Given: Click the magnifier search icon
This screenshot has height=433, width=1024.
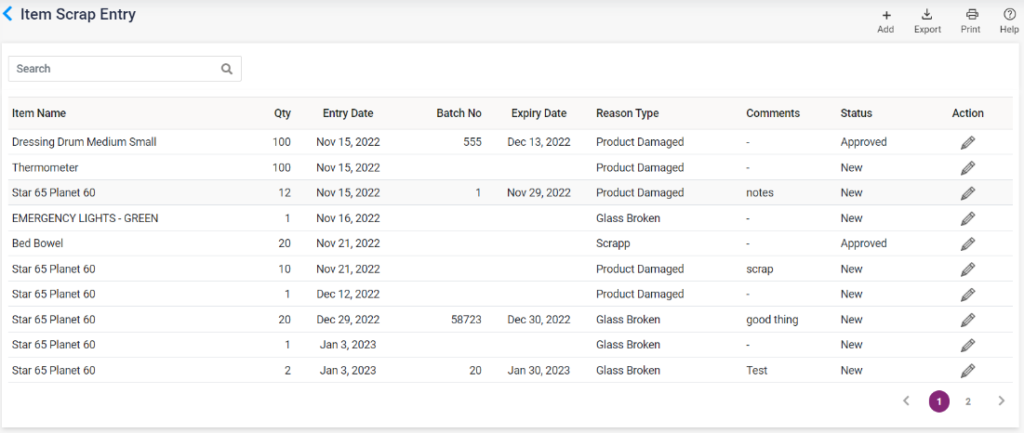Looking at the screenshot, I should [227, 69].
